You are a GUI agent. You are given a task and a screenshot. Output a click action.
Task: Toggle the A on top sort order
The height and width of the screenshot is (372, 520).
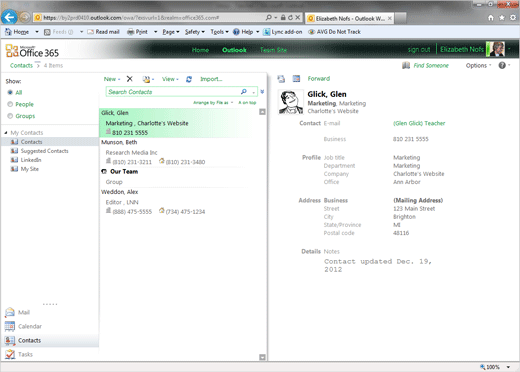click(x=247, y=103)
